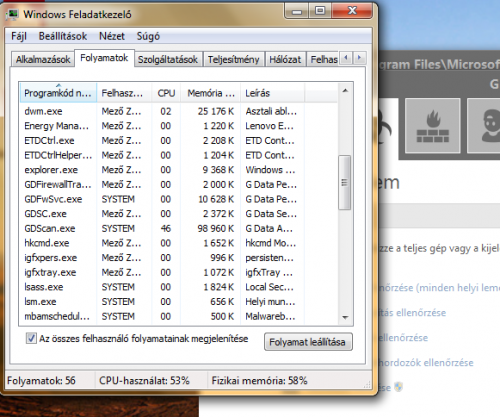
Task: Select the Folyamatok tab
Action: pos(104,58)
